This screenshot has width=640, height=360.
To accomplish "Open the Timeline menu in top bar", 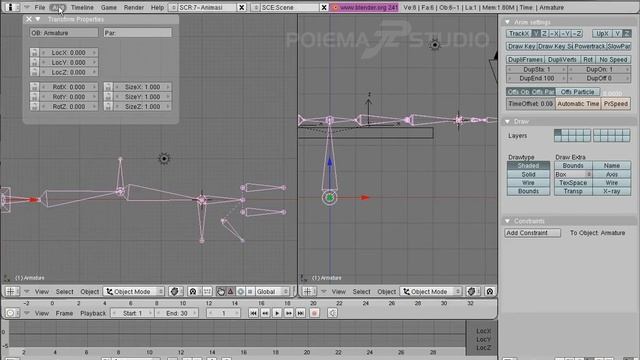I will [x=82, y=7].
